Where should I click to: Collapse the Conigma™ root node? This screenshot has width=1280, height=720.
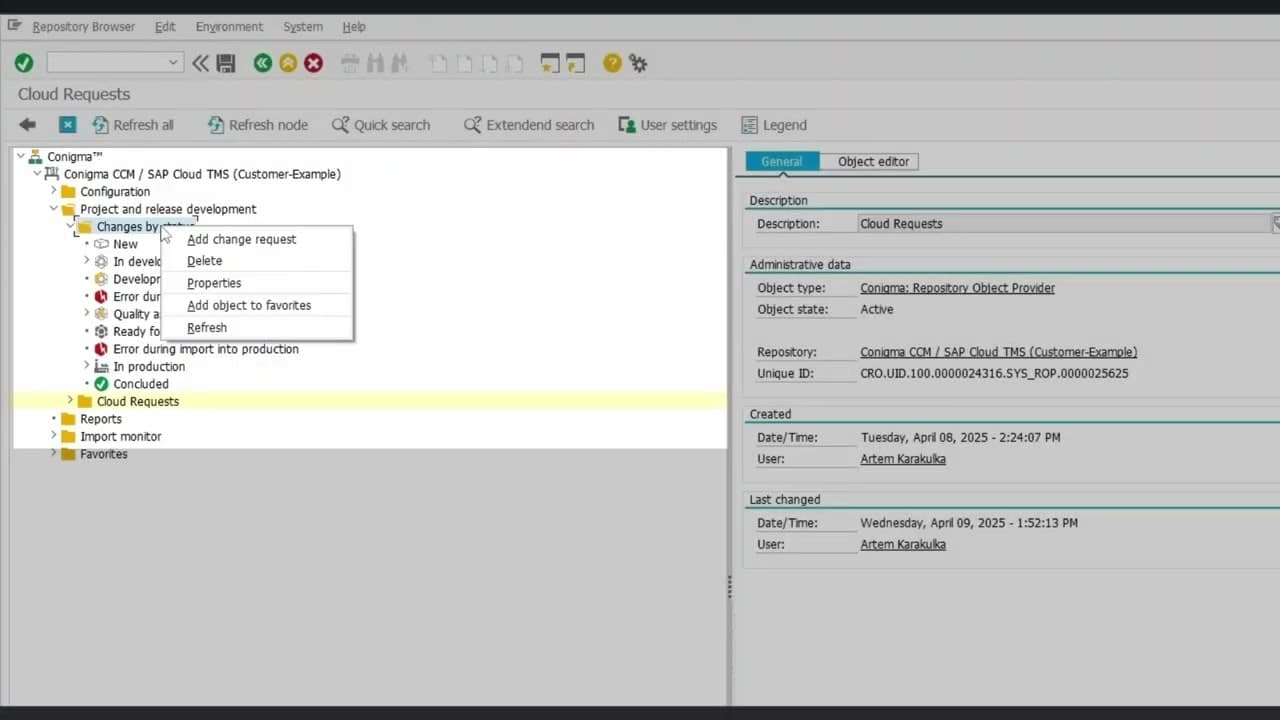tap(20, 156)
